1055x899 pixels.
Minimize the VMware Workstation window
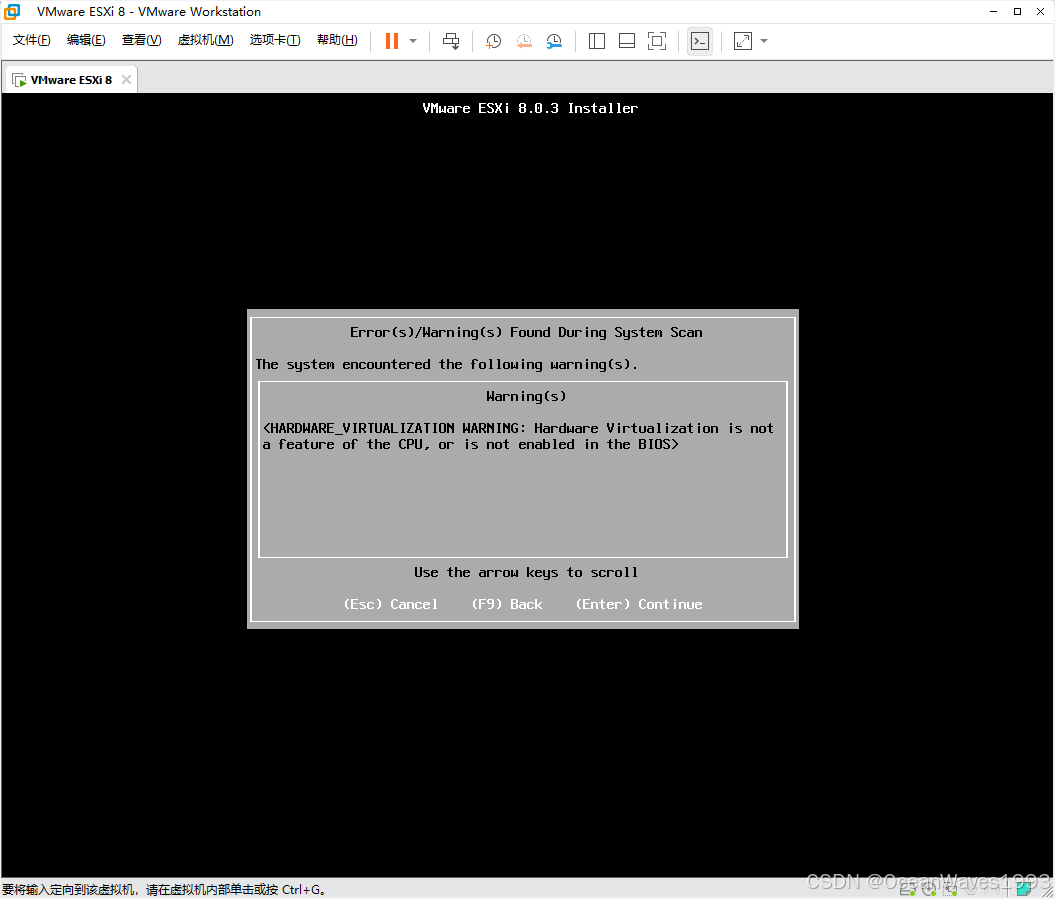click(994, 11)
